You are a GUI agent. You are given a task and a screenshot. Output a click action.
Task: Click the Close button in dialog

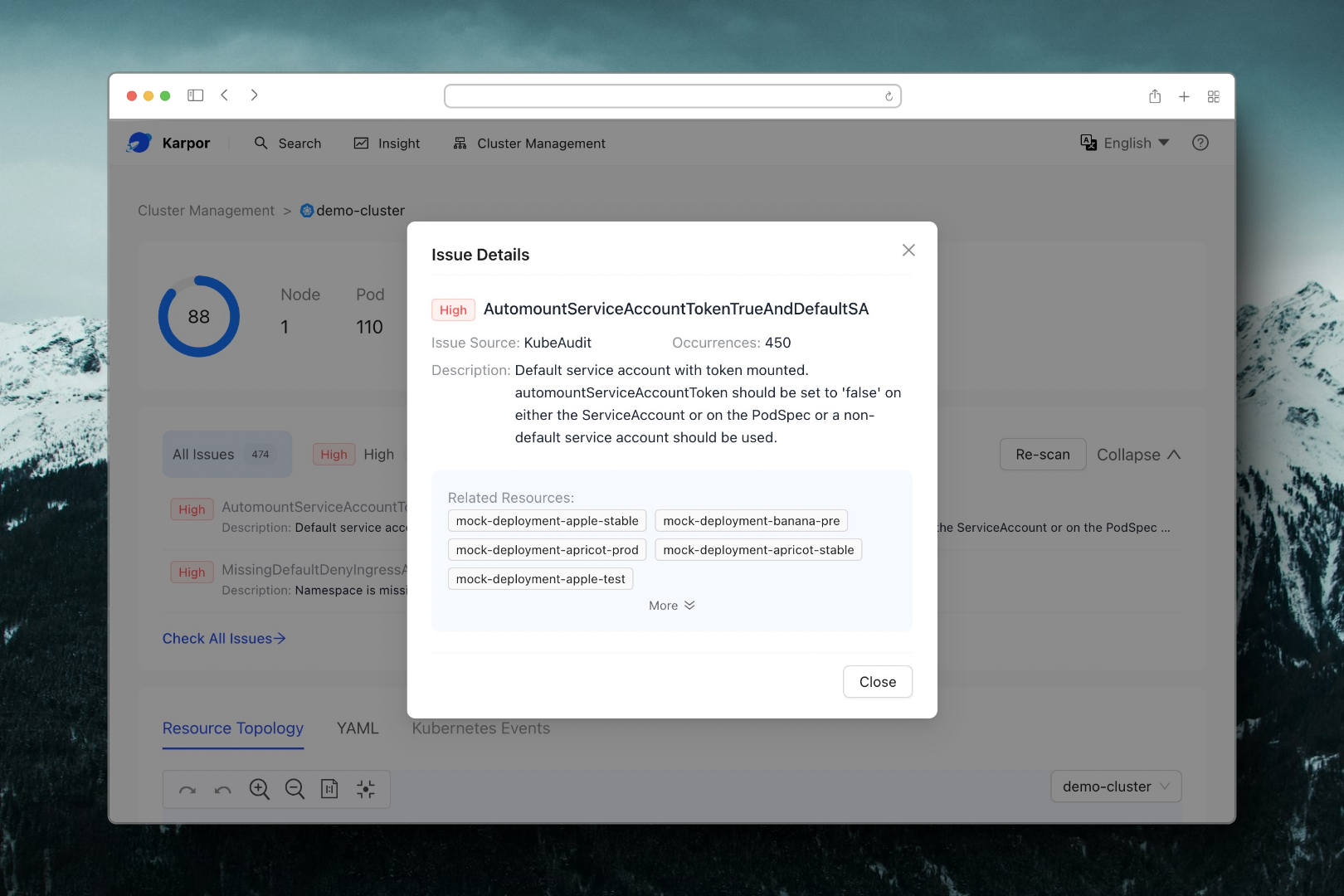(877, 682)
